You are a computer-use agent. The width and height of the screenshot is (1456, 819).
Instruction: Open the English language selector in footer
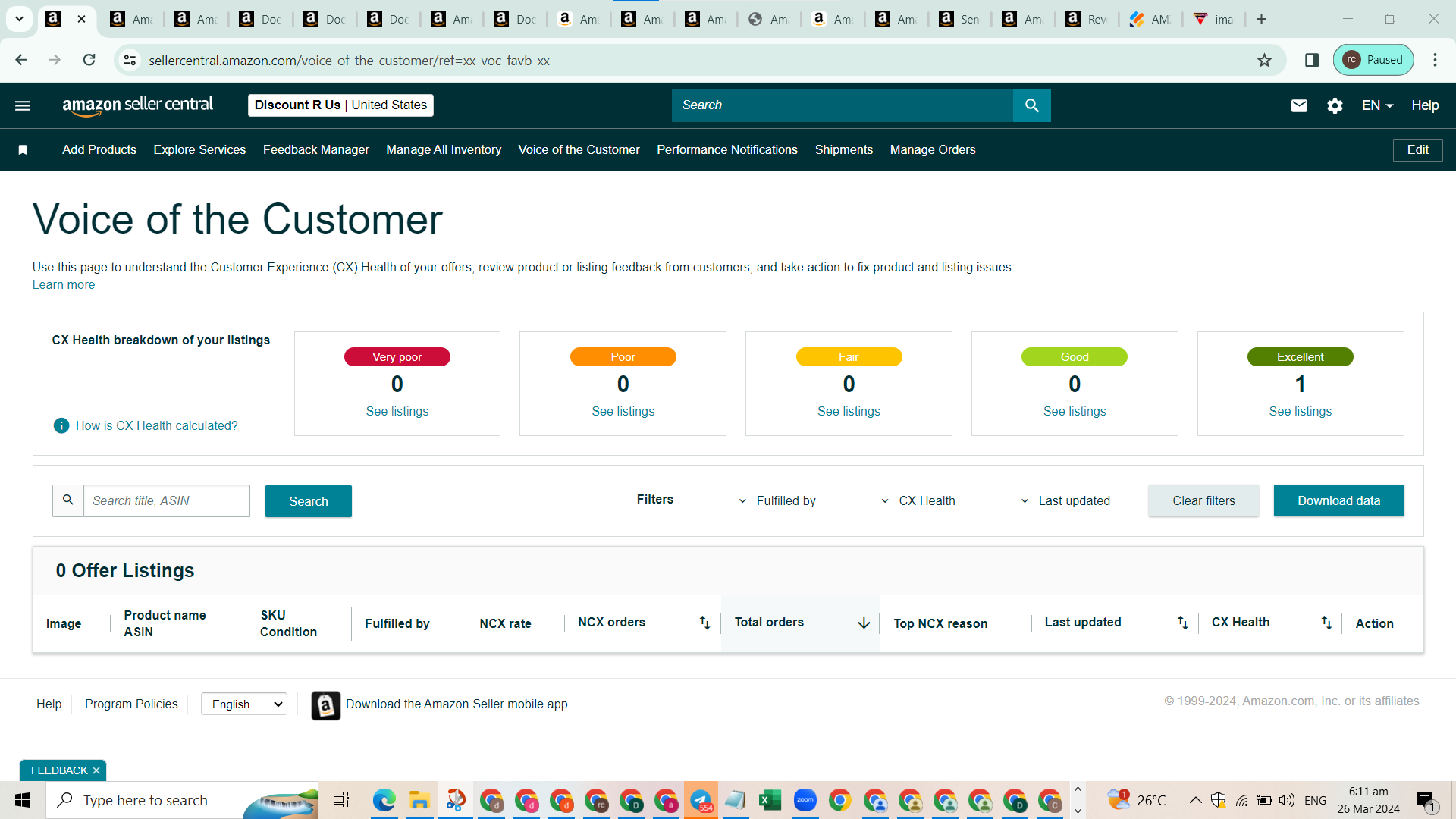(x=244, y=704)
